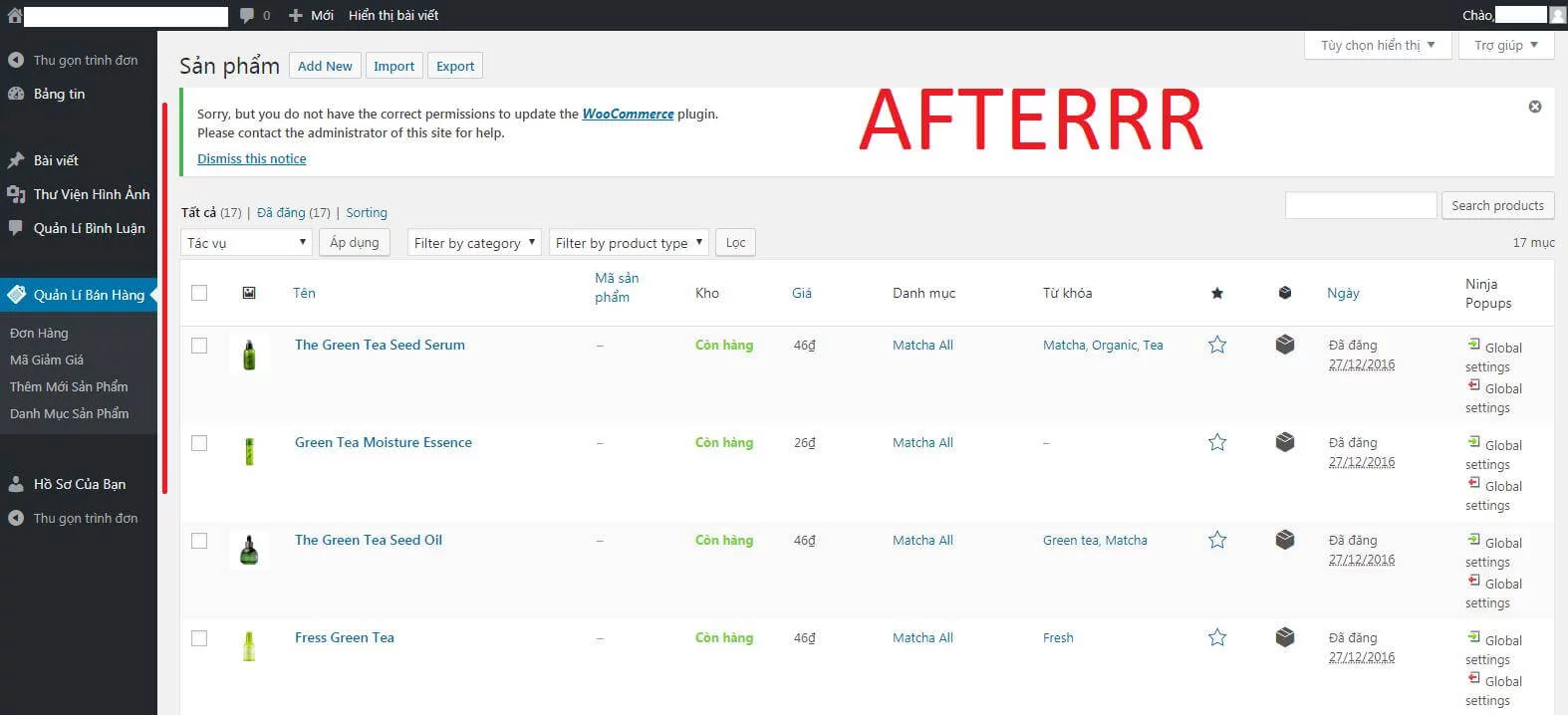This screenshot has height=715, width=1568.
Task: Click the home icon in the admin bar
Action: [13, 15]
